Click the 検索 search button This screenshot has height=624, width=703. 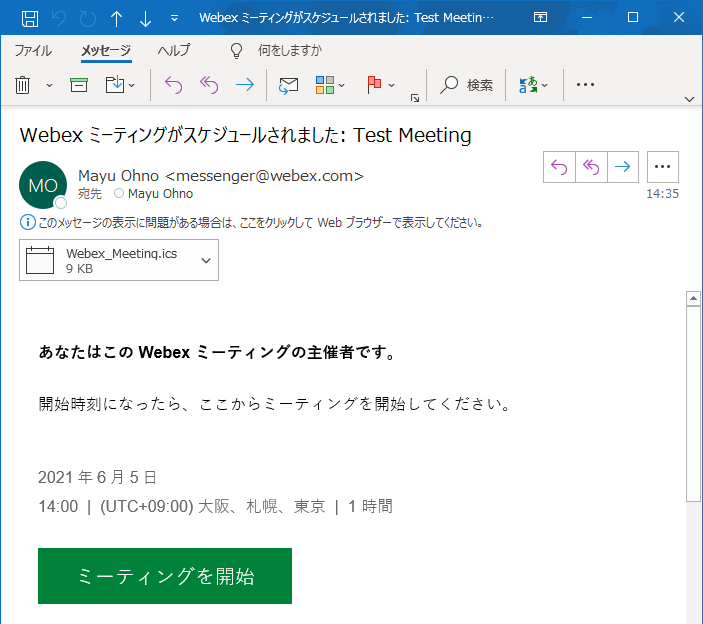467,85
